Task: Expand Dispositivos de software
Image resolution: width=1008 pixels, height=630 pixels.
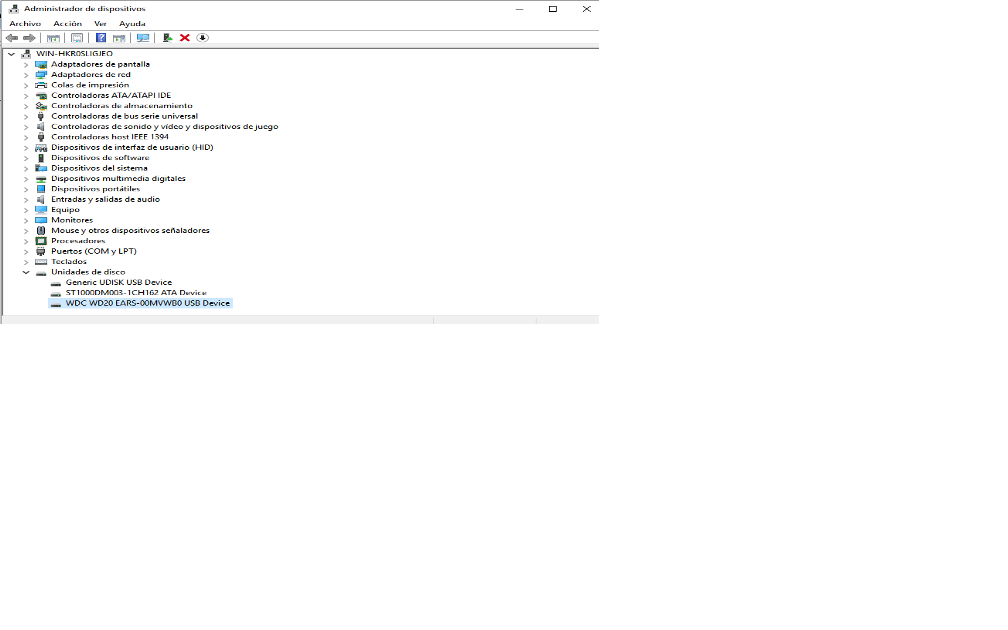Action: [x=26, y=158]
